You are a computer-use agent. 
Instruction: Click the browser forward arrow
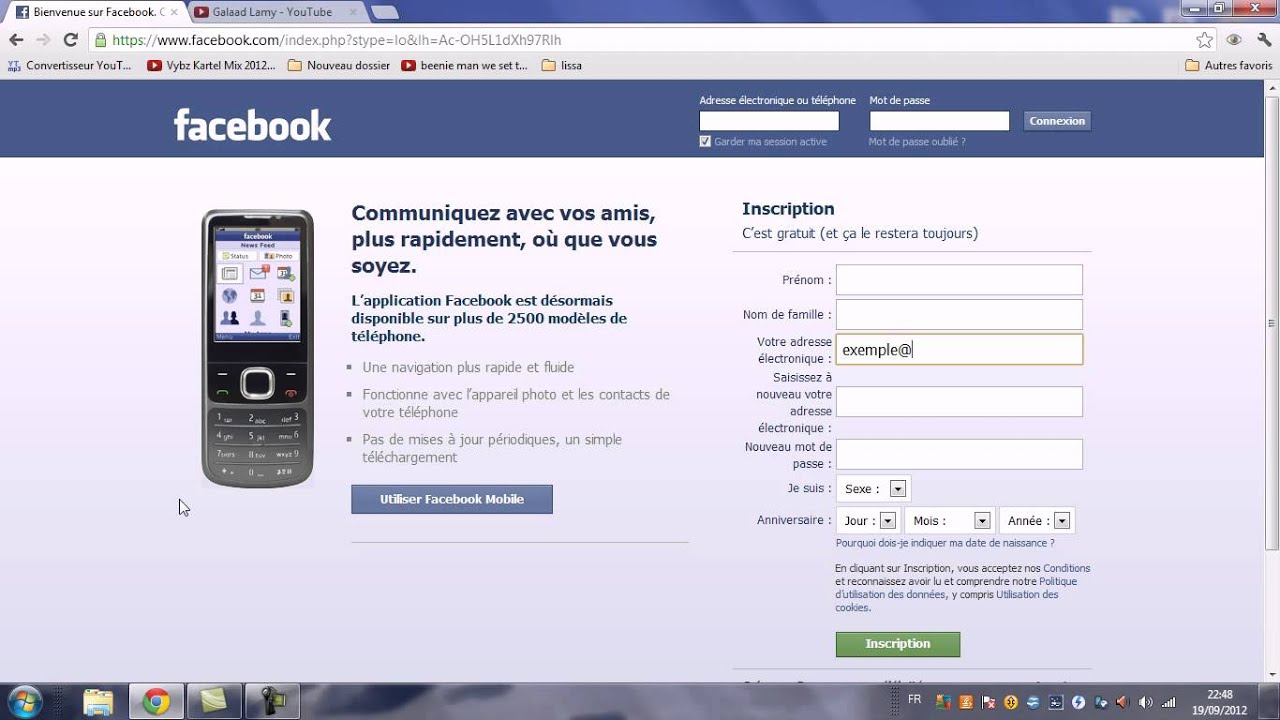pos(43,40)
